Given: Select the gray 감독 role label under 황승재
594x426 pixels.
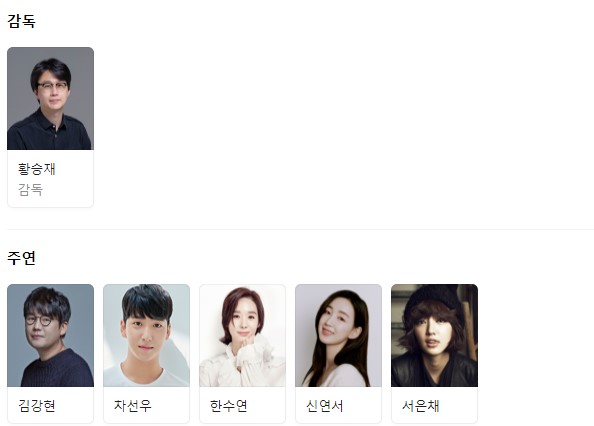Looking at the screenshot, I should coord(30,189).
